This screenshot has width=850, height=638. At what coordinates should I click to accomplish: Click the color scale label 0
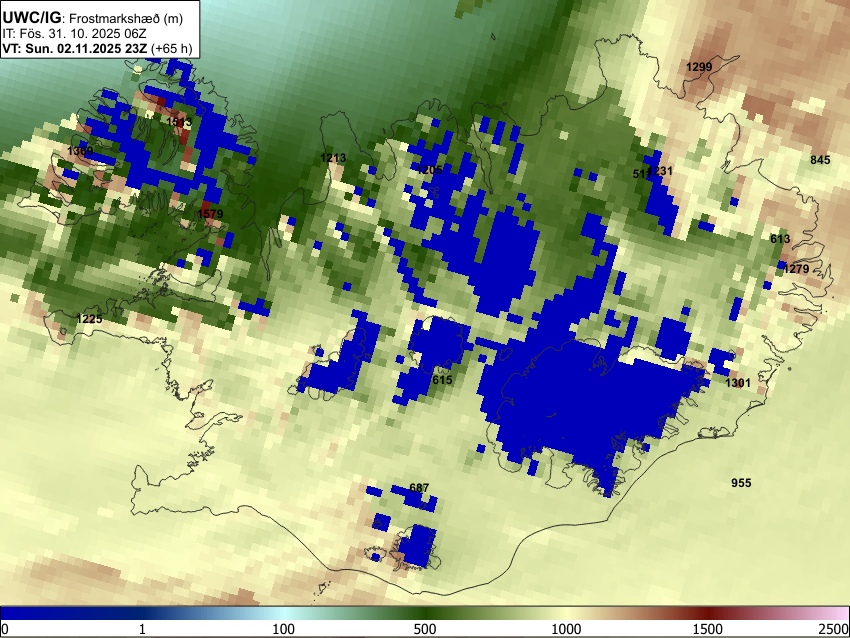[5, 629]
